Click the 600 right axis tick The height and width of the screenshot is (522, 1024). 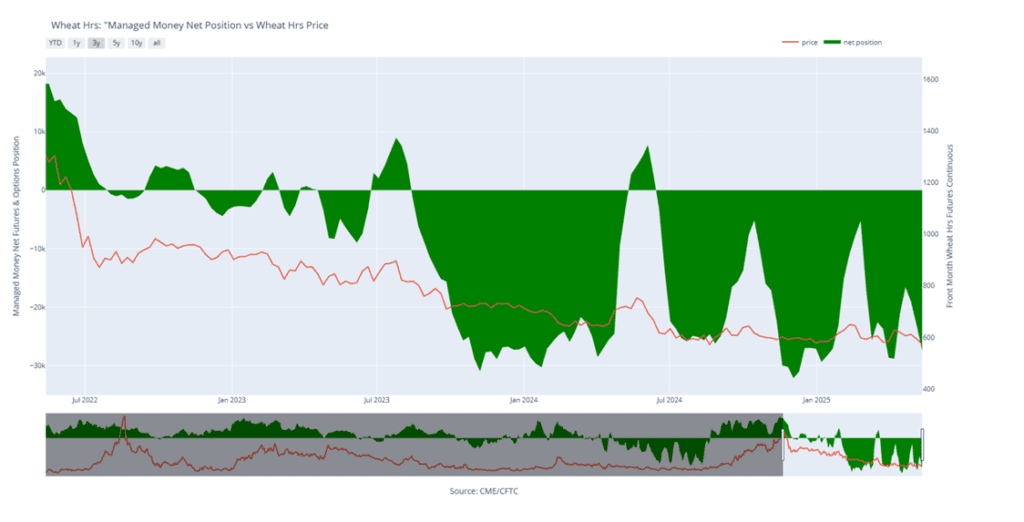pyautogui.click(x=930, y=338)
